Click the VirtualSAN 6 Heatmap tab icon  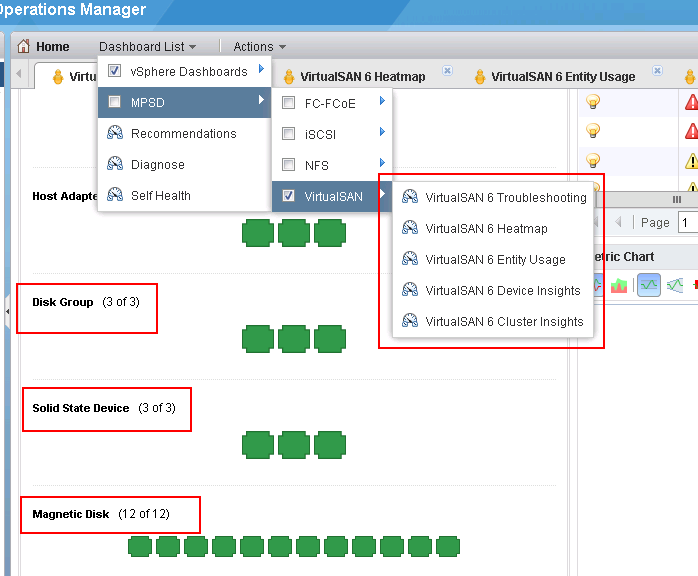click(289, 77)
